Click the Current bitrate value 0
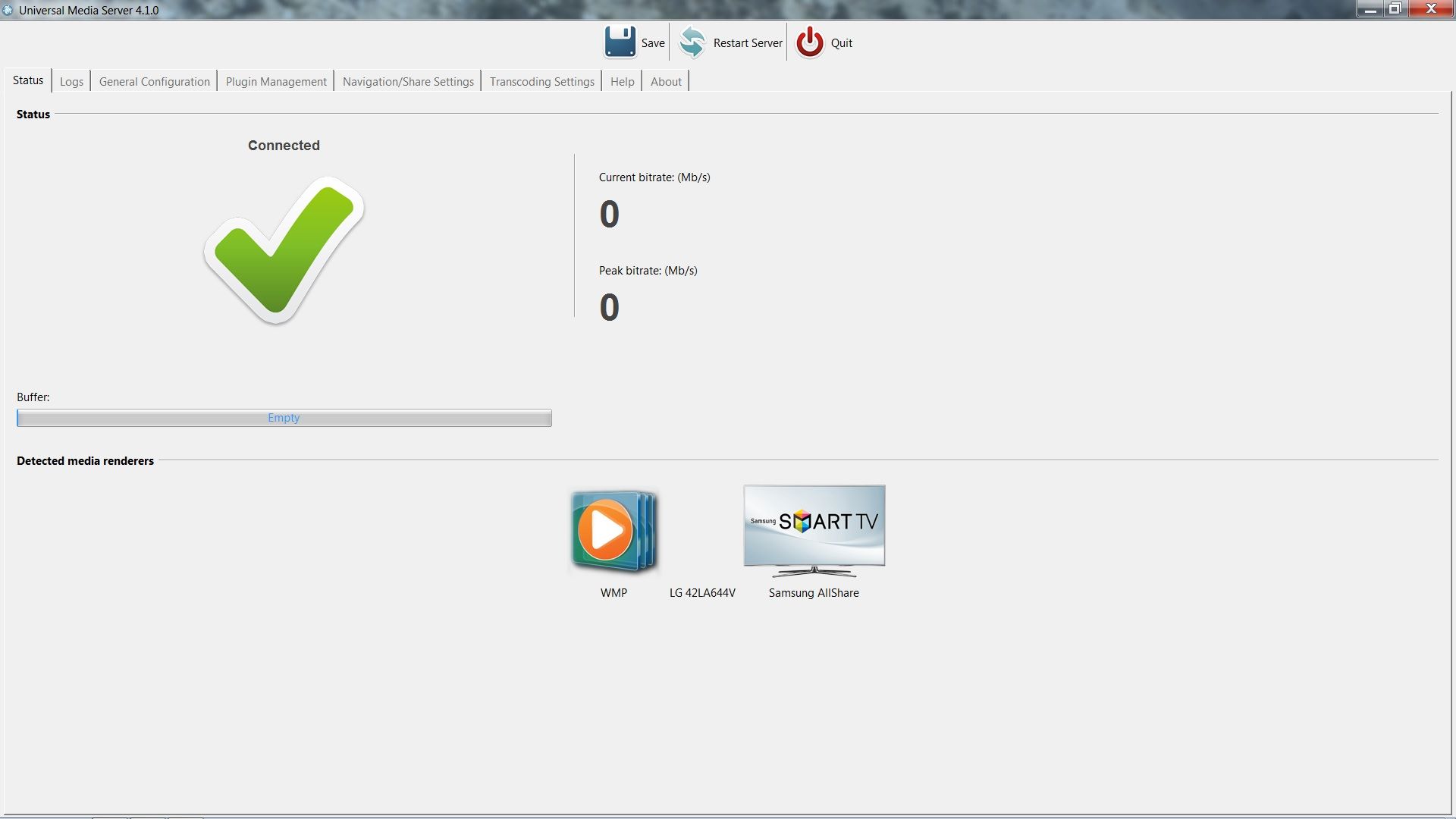The image size is (1456, 819). [x=609, y=215]
